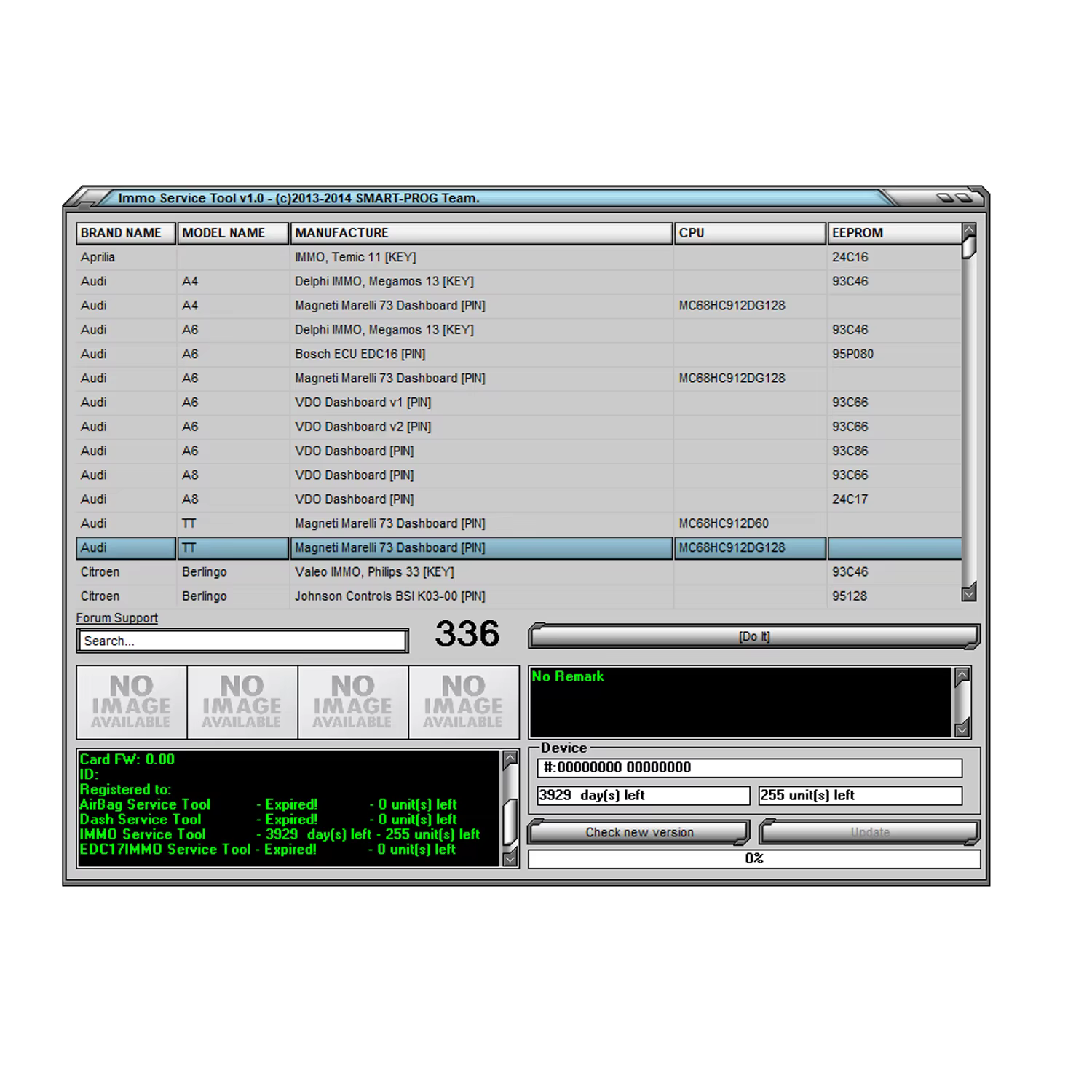Open the Forum Support link
Image resolution: width=1092 pixels, height=1092 pixels.
pos(116,618)
